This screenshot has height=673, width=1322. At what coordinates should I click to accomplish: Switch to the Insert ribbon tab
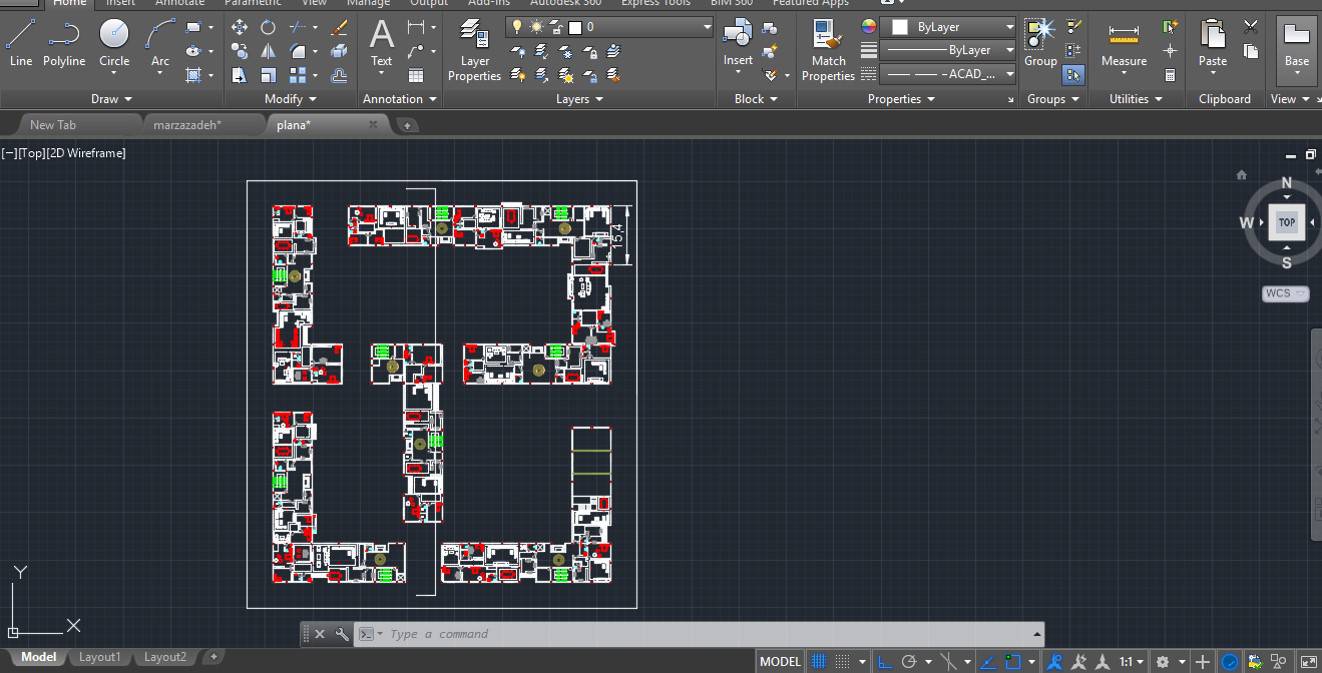[121, 3]
